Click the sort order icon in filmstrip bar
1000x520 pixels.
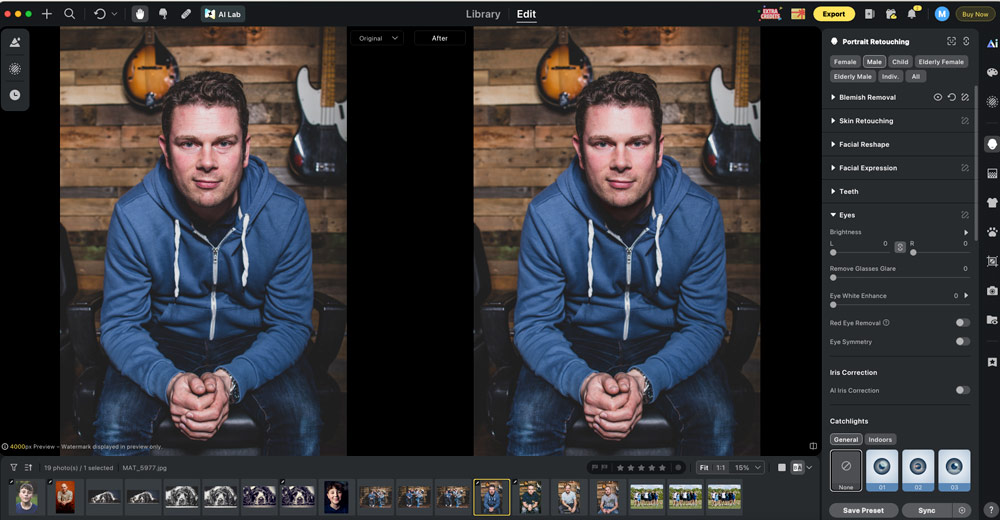[28, 468]
